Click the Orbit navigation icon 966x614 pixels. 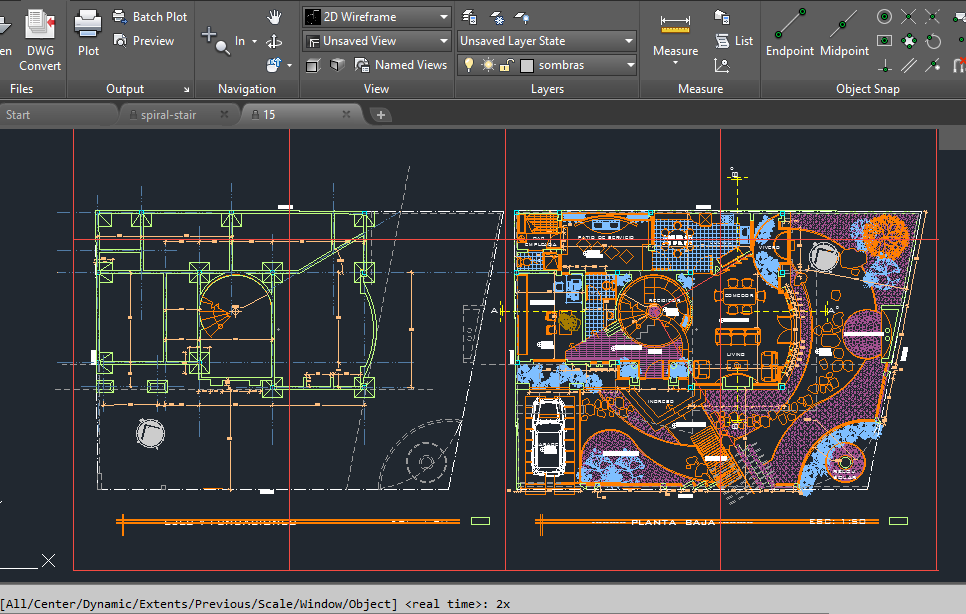click(x=273, y=41)
